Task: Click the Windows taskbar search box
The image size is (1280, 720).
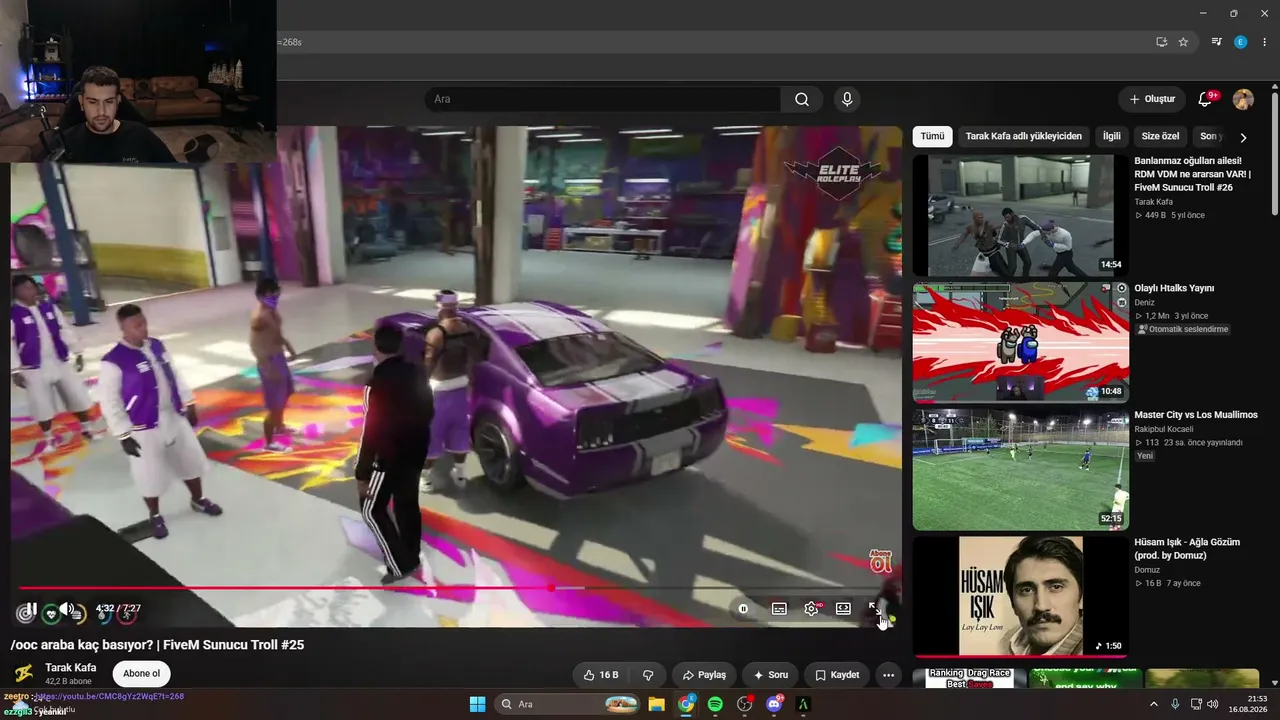Action: 567,704
